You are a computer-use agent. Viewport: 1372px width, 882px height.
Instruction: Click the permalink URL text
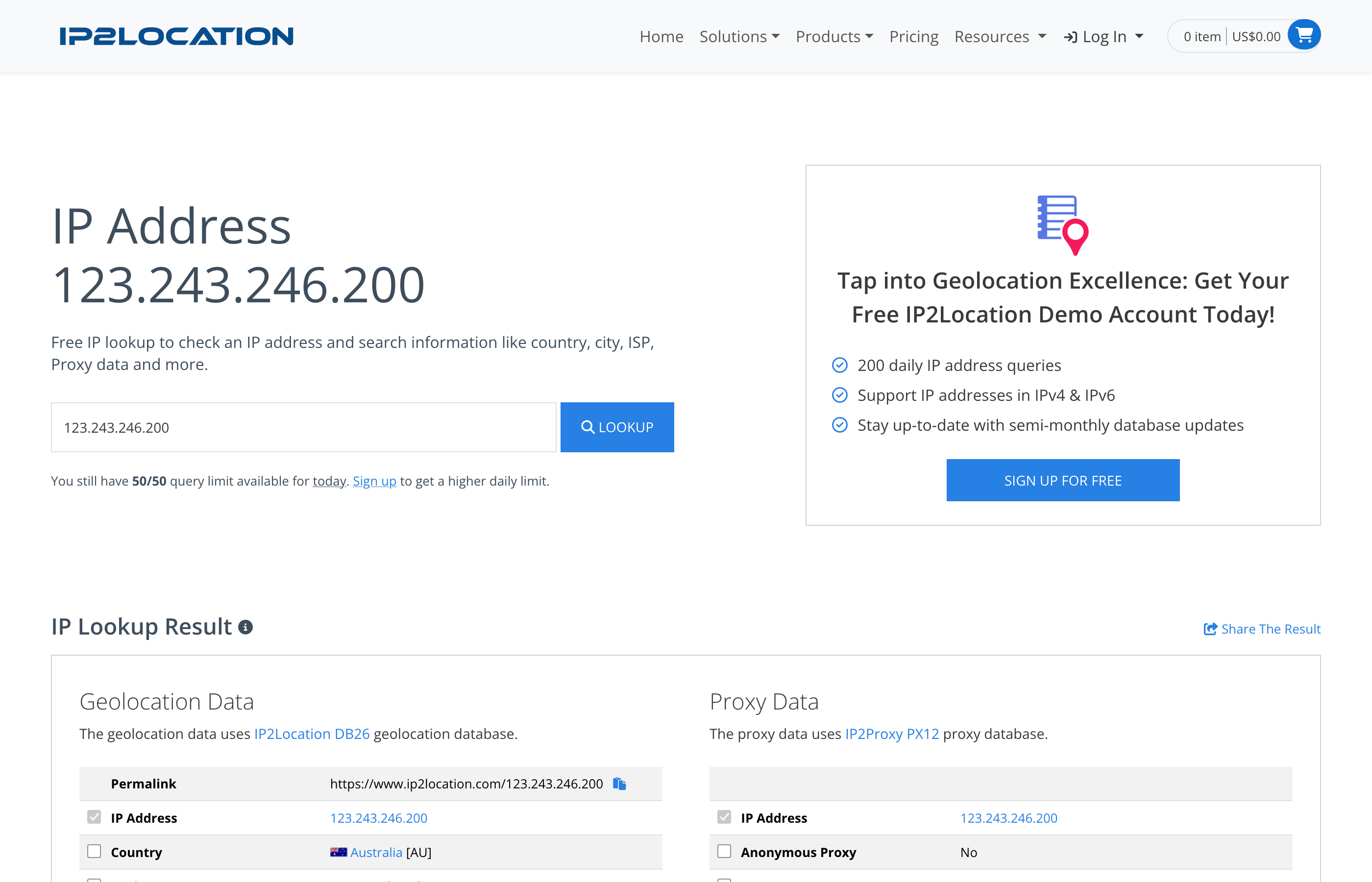coord(466,784)
